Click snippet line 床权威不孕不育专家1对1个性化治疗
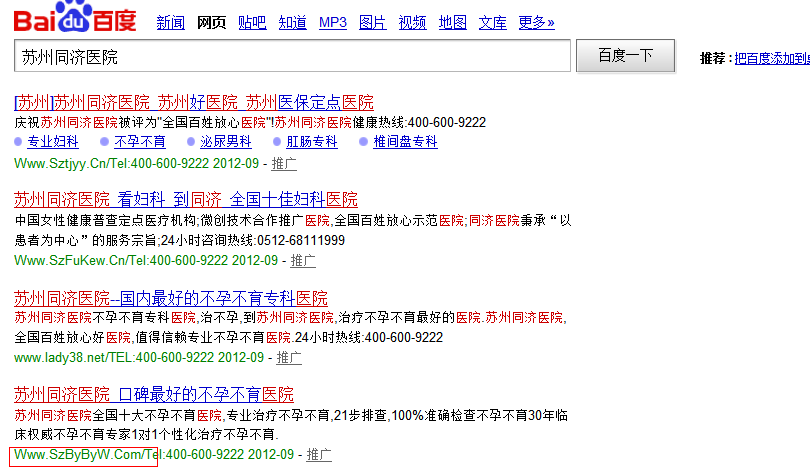Viewport: 810px width, 472px height. point(147,435)
